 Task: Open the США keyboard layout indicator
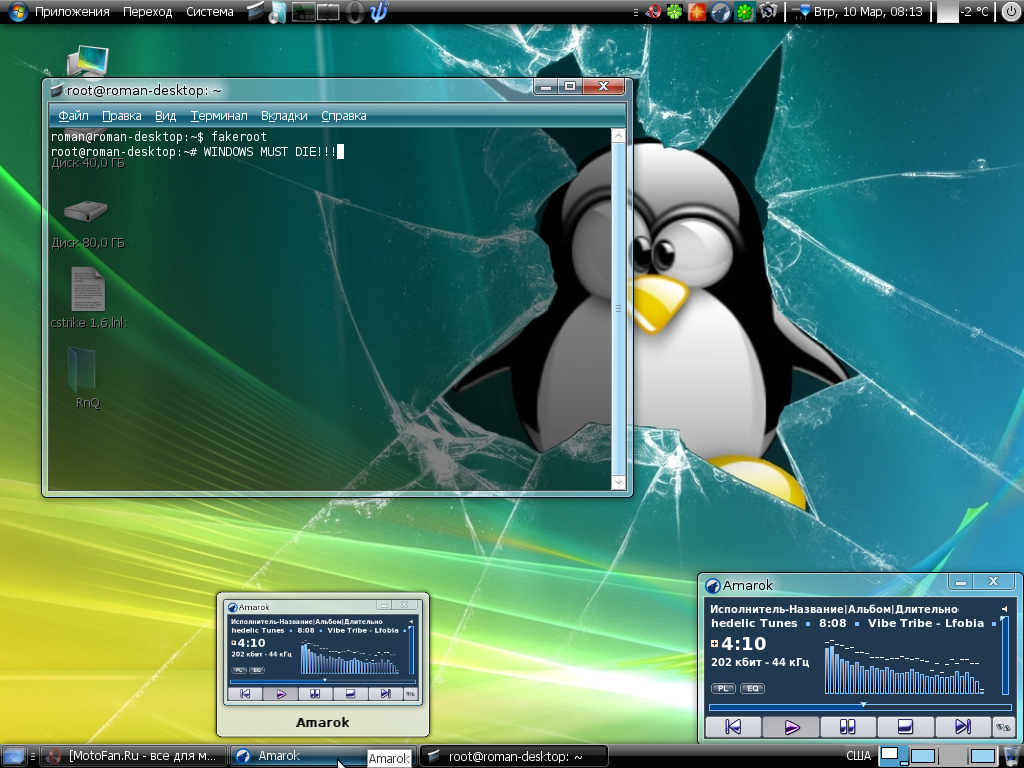click(x=858, y=756)
